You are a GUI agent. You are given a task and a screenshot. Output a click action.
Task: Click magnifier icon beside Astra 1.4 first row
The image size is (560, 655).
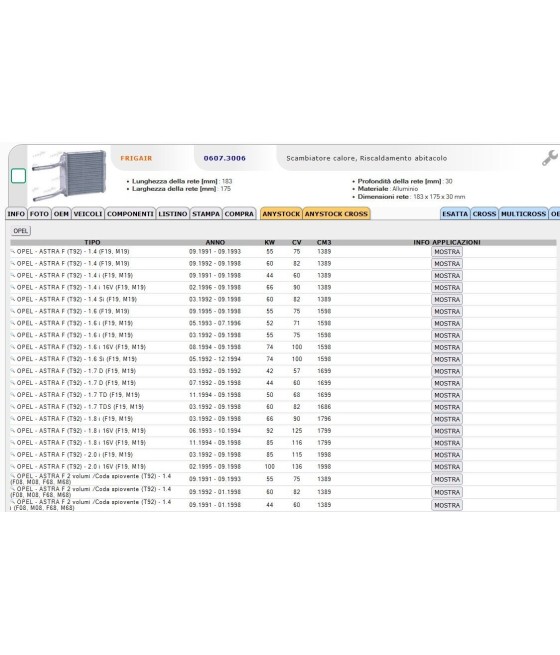pyautogui.click(x=13, y=251)
